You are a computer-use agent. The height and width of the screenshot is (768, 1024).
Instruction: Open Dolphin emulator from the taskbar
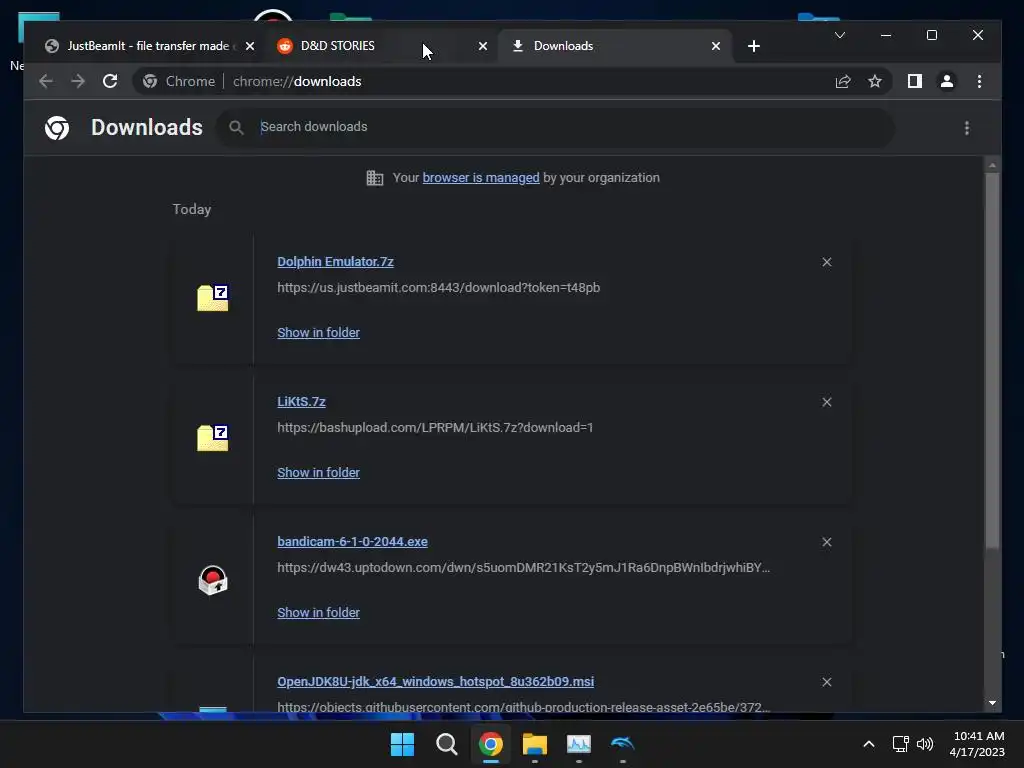(622, 744)
